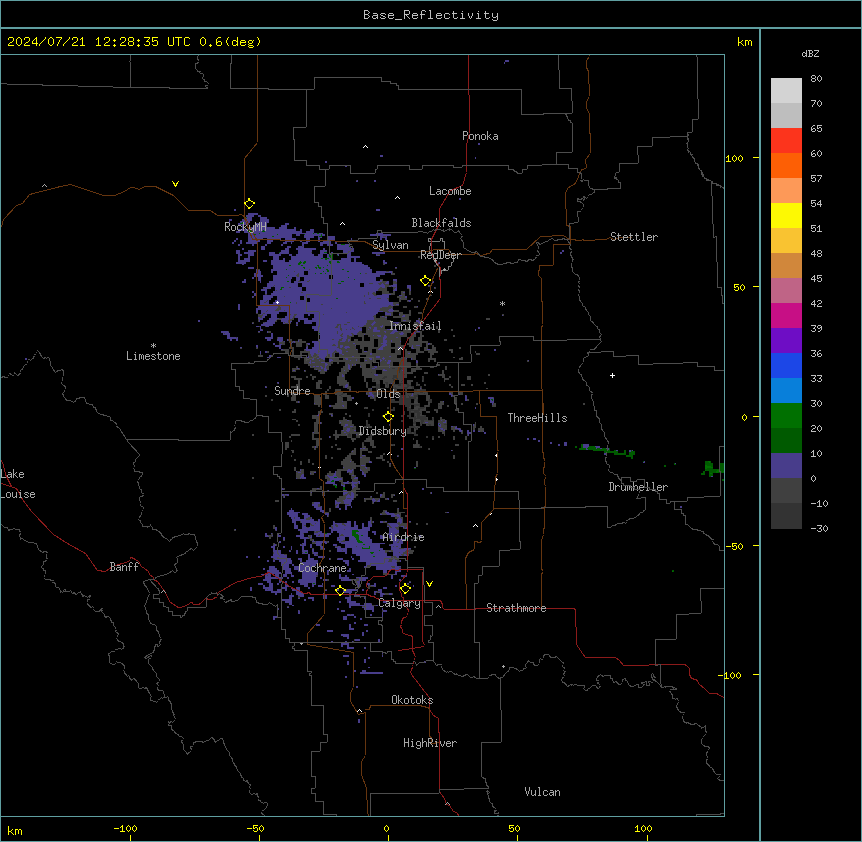Click the -50 km tick on vertical axis
Viewport: 862px width, 842px height.
pyautogui.click(x=734, y=546)
